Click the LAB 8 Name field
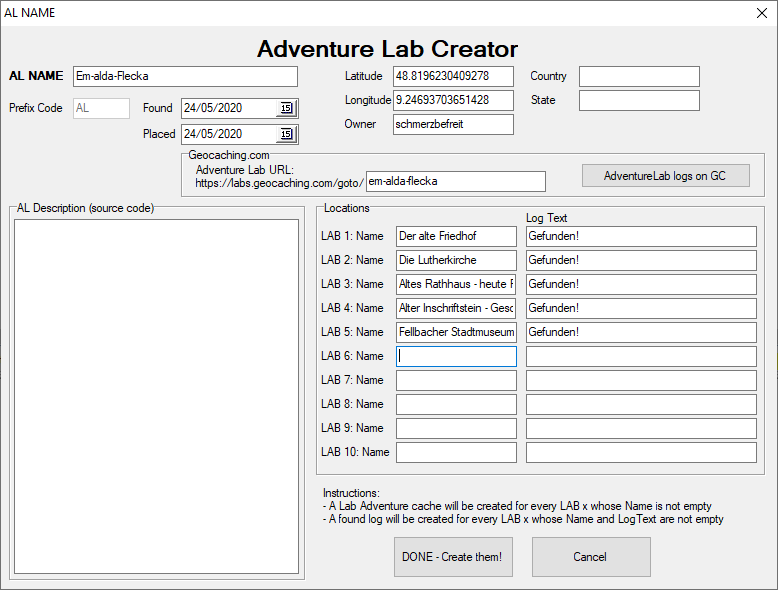The width and height of the screenshot is (778, 590). [x=456, y=404]
